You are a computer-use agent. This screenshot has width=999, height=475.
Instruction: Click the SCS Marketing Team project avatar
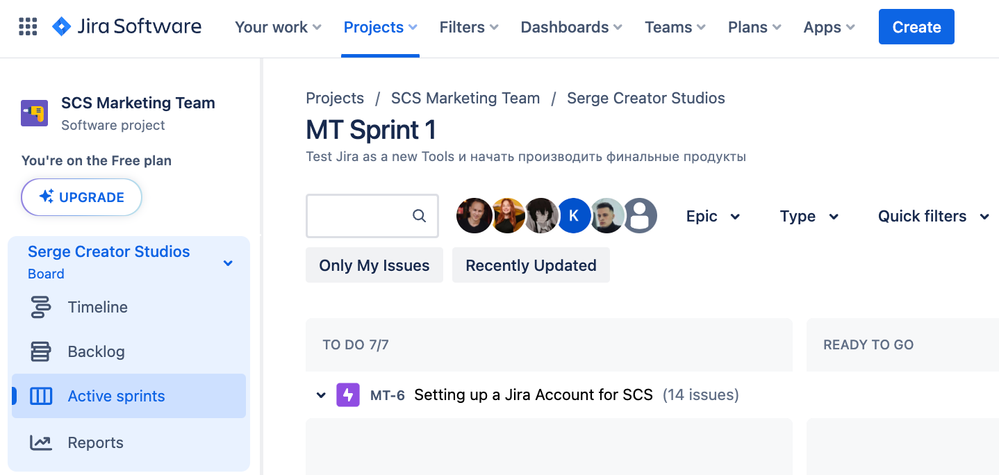[x=34, y=113]
